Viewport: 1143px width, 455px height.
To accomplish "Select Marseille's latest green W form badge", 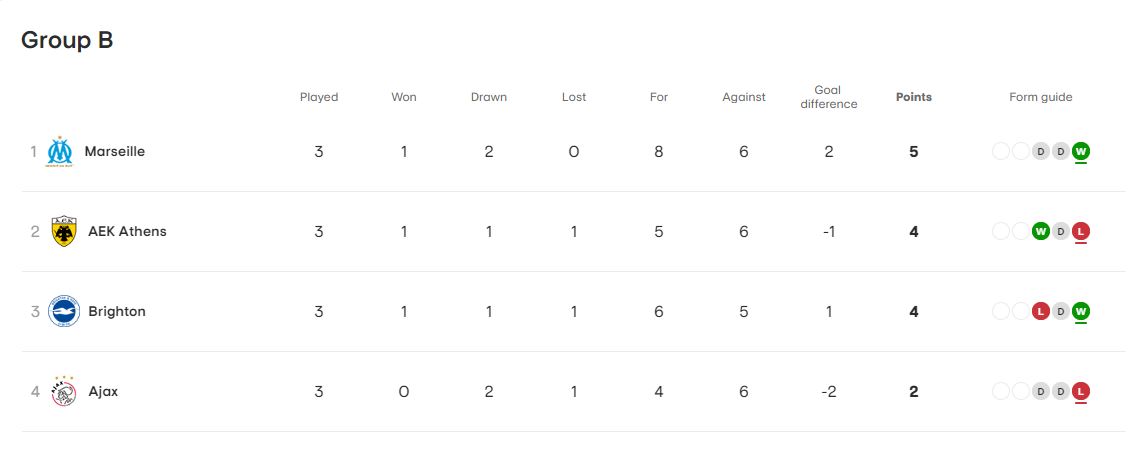I will coord(1080,152).
